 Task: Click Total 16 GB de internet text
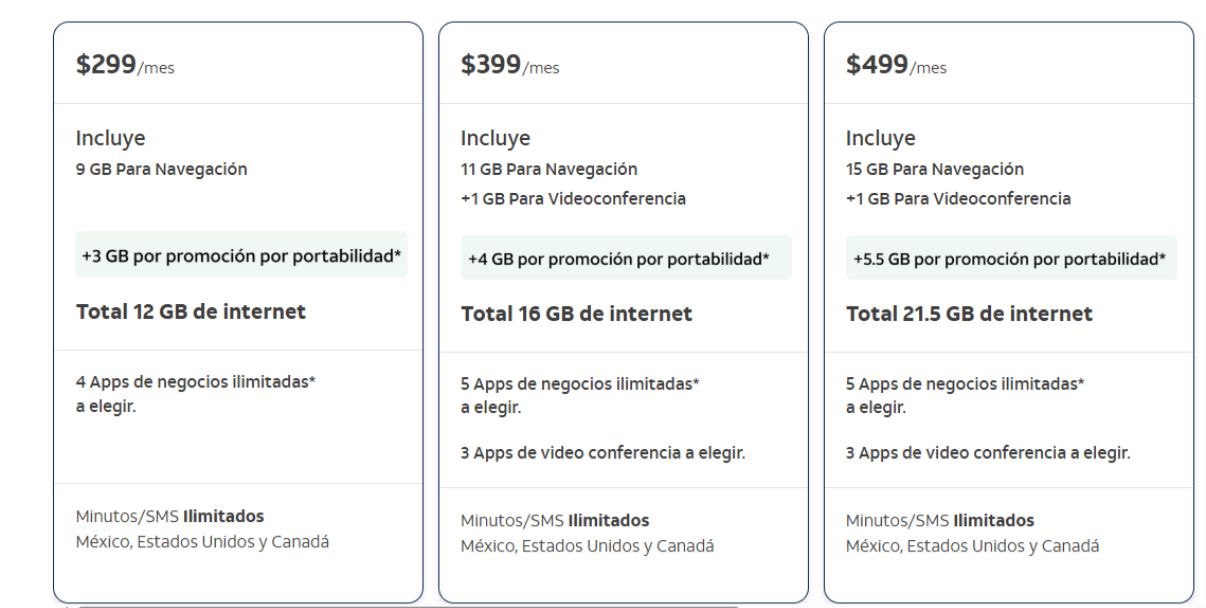coord(576,313)
